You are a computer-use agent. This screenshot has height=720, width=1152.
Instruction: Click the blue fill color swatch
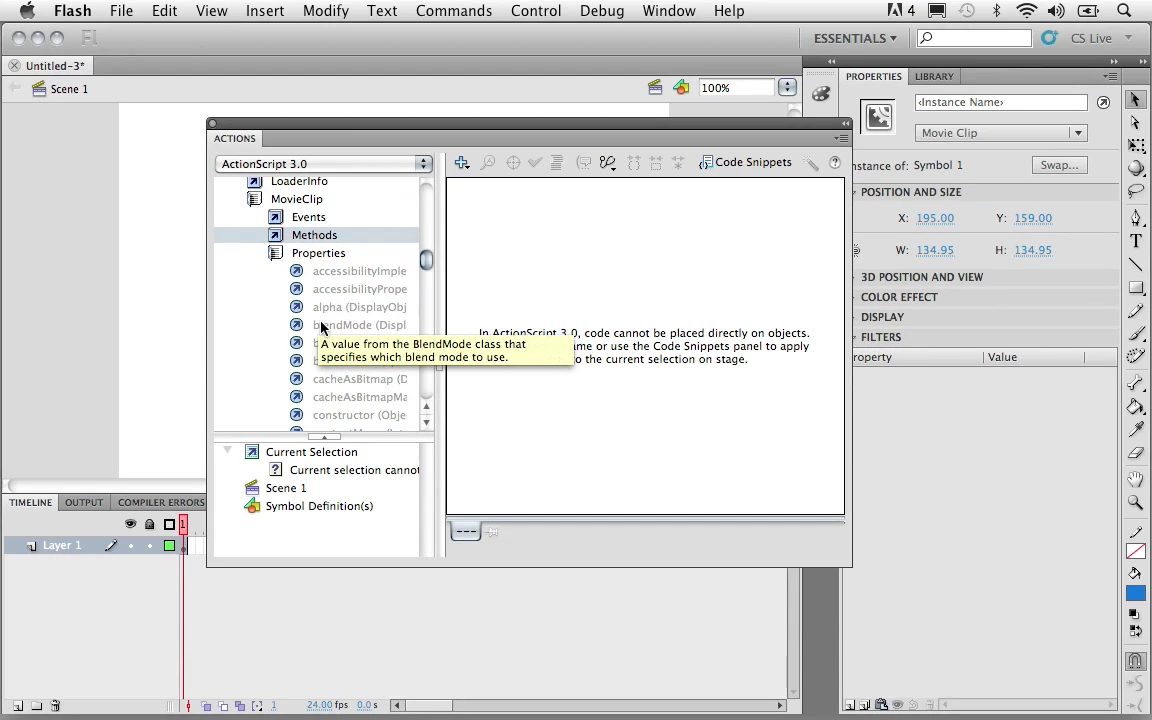[x=1135, y=594]
